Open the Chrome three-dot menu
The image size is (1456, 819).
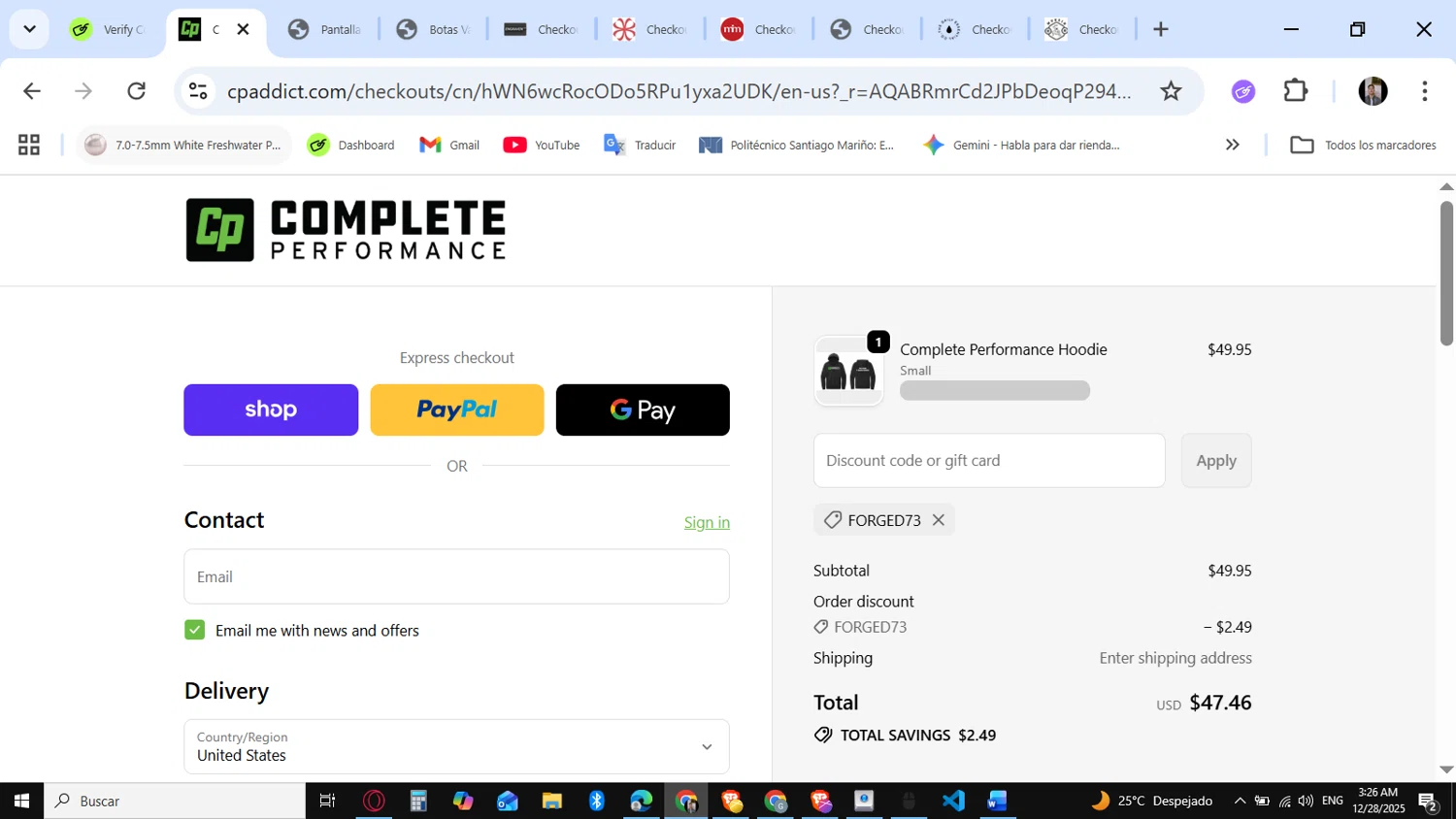[1424, 91]
